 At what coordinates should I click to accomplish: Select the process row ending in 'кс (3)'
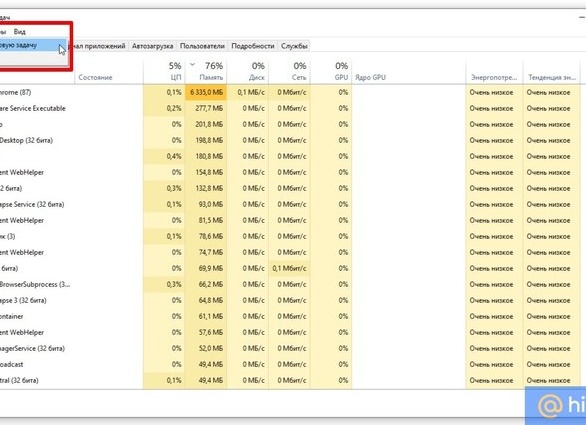[290, 236]
